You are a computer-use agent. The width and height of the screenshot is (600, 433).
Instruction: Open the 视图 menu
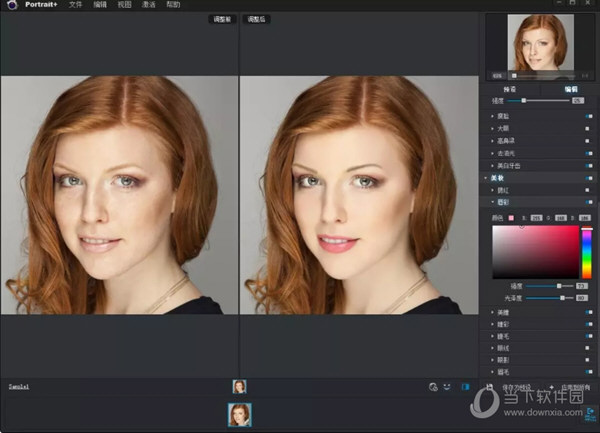pyautogui.click(x=124, y=5)
